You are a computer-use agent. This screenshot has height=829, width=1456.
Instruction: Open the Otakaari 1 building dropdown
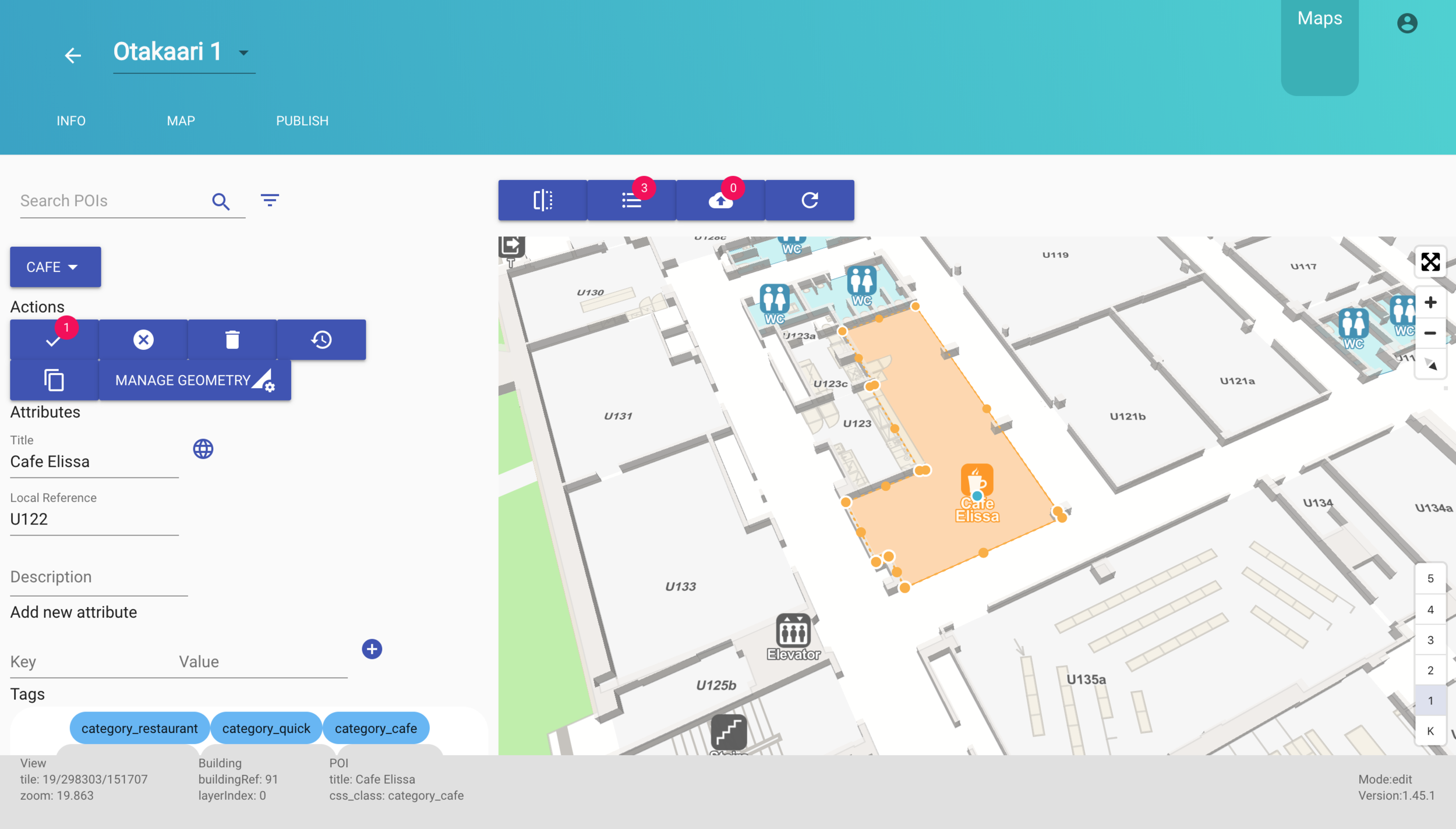[243, 53]
